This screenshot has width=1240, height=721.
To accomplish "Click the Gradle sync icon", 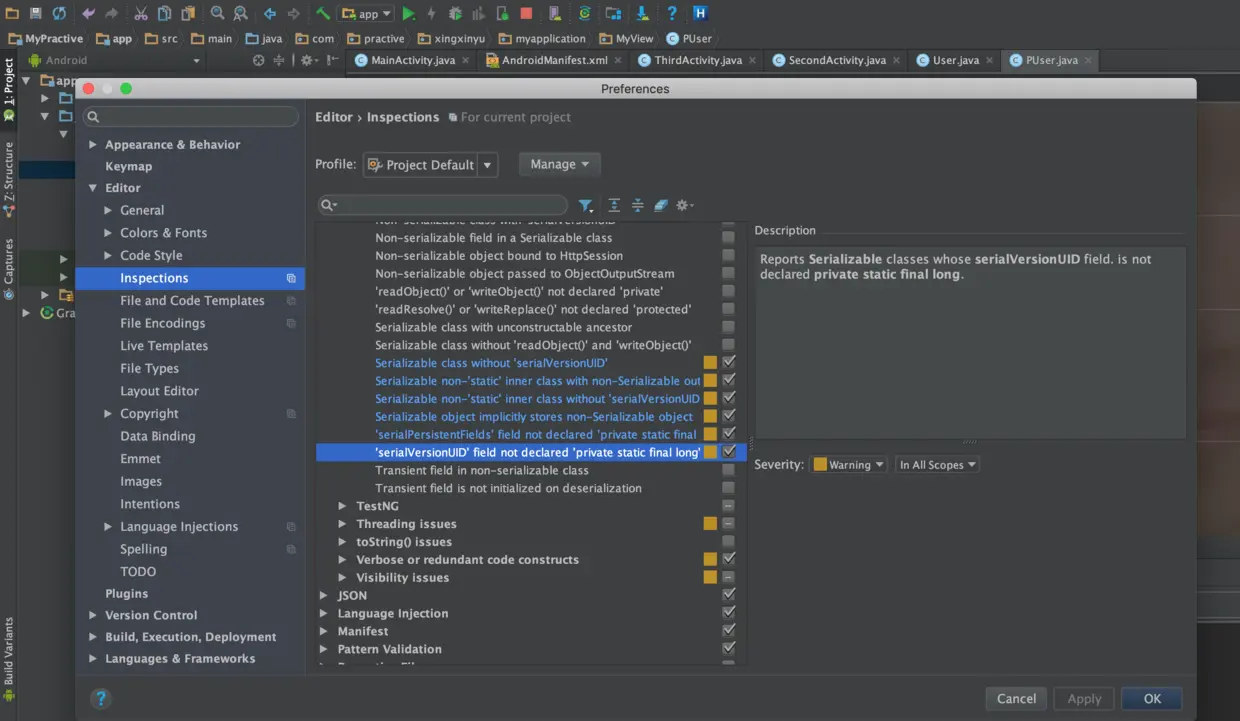I will tap(585, 13).
